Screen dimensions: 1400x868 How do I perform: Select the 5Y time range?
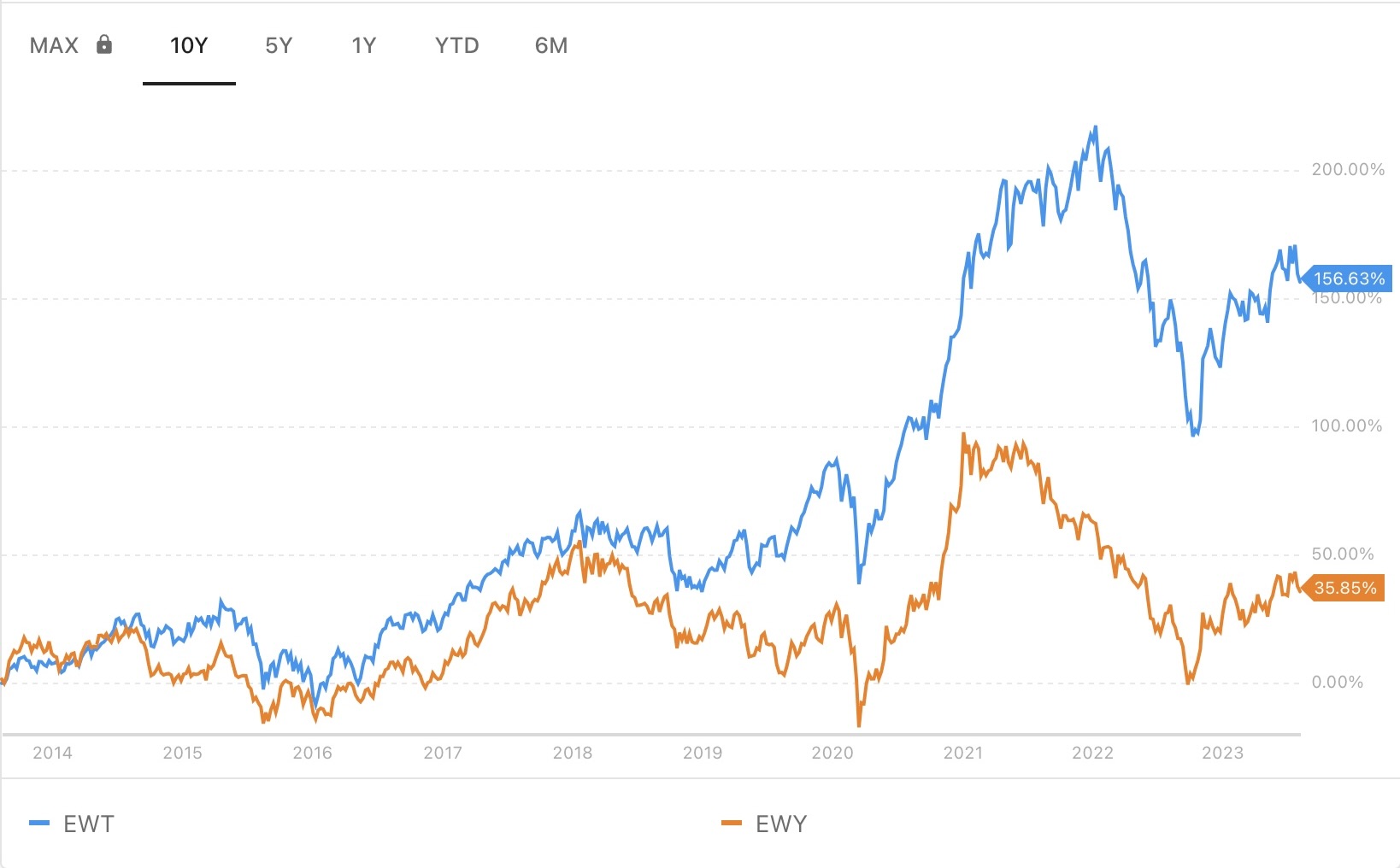pos(279,45)
